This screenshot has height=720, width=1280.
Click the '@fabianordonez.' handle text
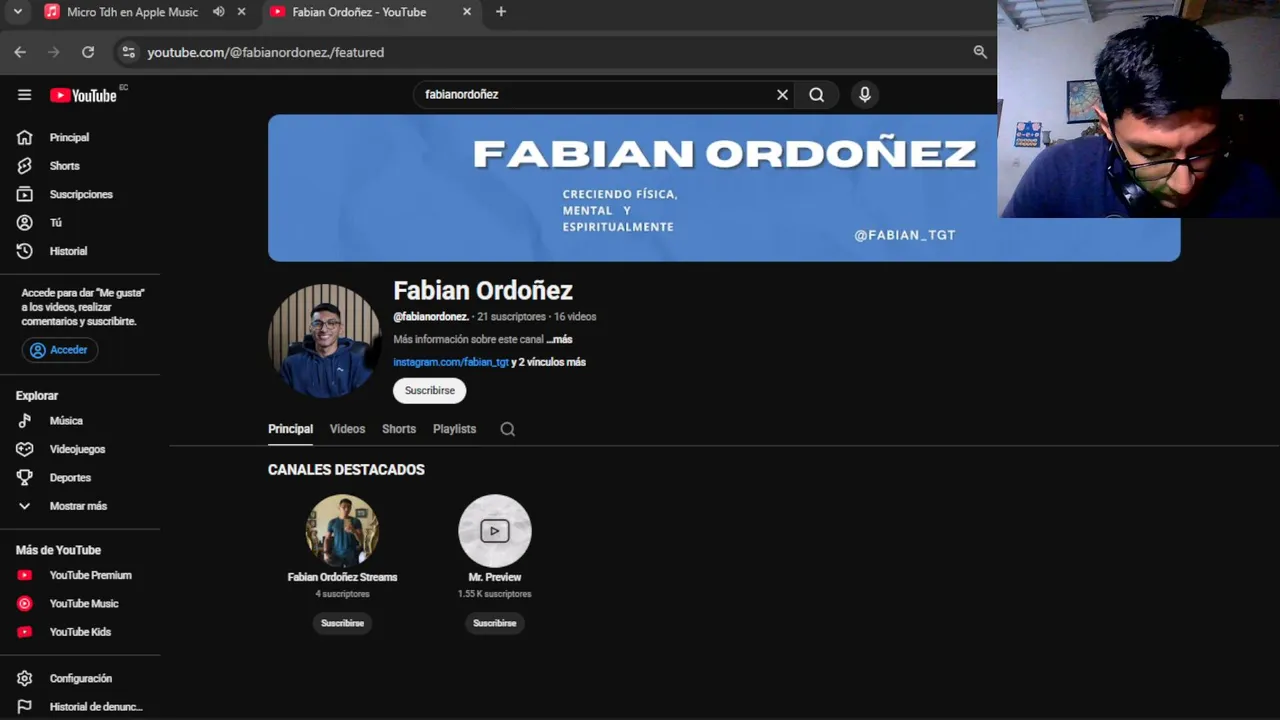pos(431,317)
